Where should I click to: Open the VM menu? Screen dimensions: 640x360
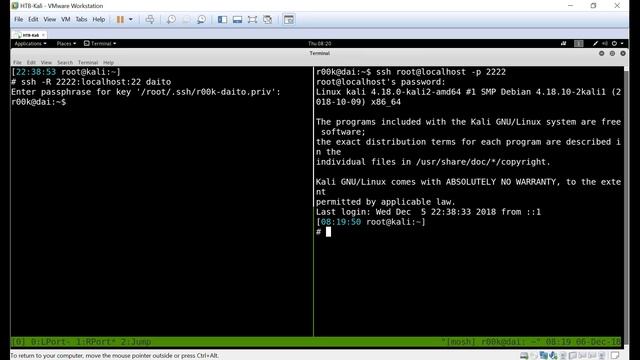tap(66, 19)
